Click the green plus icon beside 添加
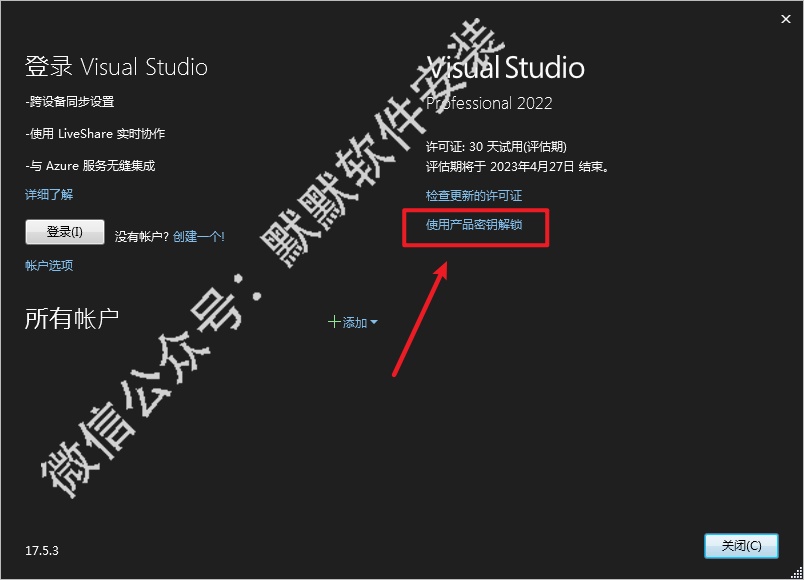This screenshot has height=580, width=804. tap(334, 322)
